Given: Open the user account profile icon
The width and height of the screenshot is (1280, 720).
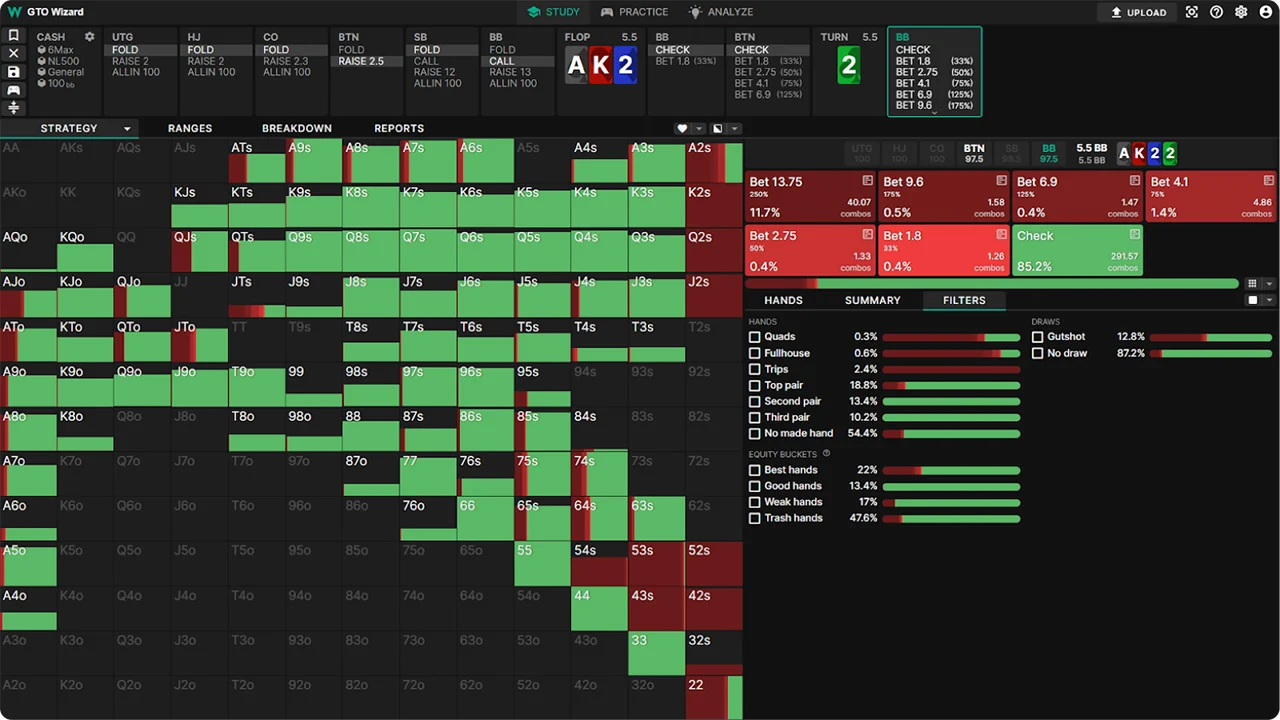Looking at the screenshot, I should tap(1265, 12).
